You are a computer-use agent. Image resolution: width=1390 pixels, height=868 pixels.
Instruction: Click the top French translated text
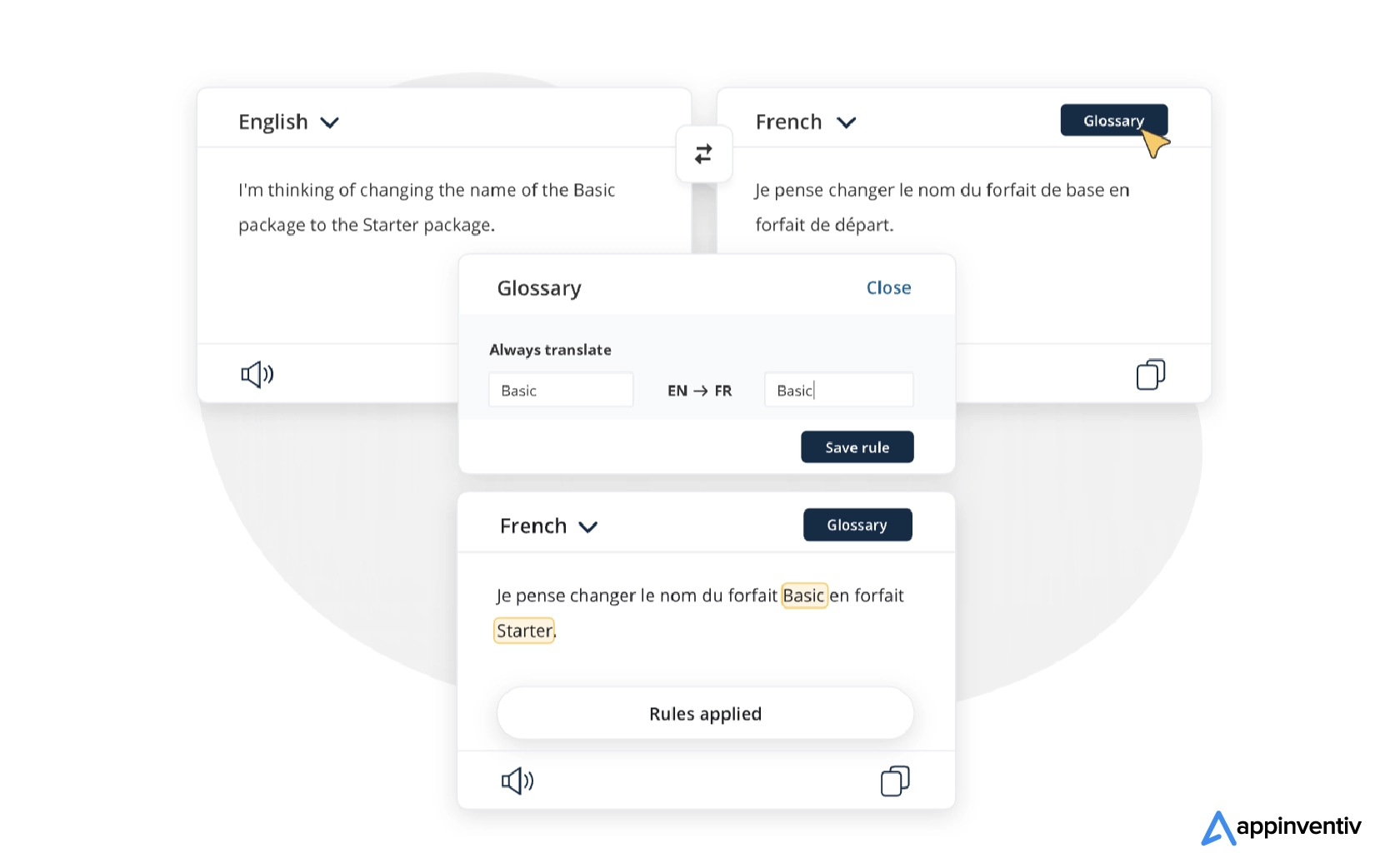[x=942, y=207]
